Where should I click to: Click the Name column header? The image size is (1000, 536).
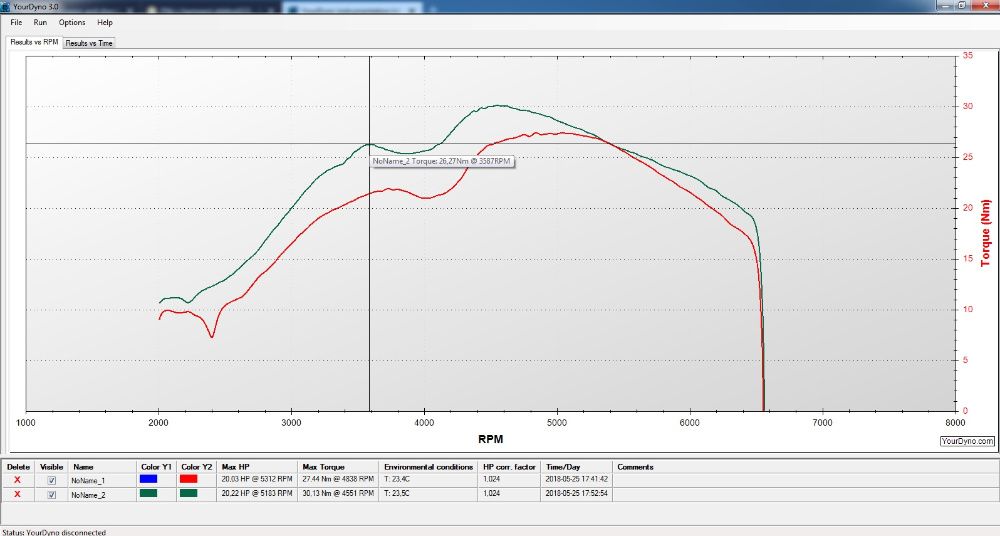point(102,467)
